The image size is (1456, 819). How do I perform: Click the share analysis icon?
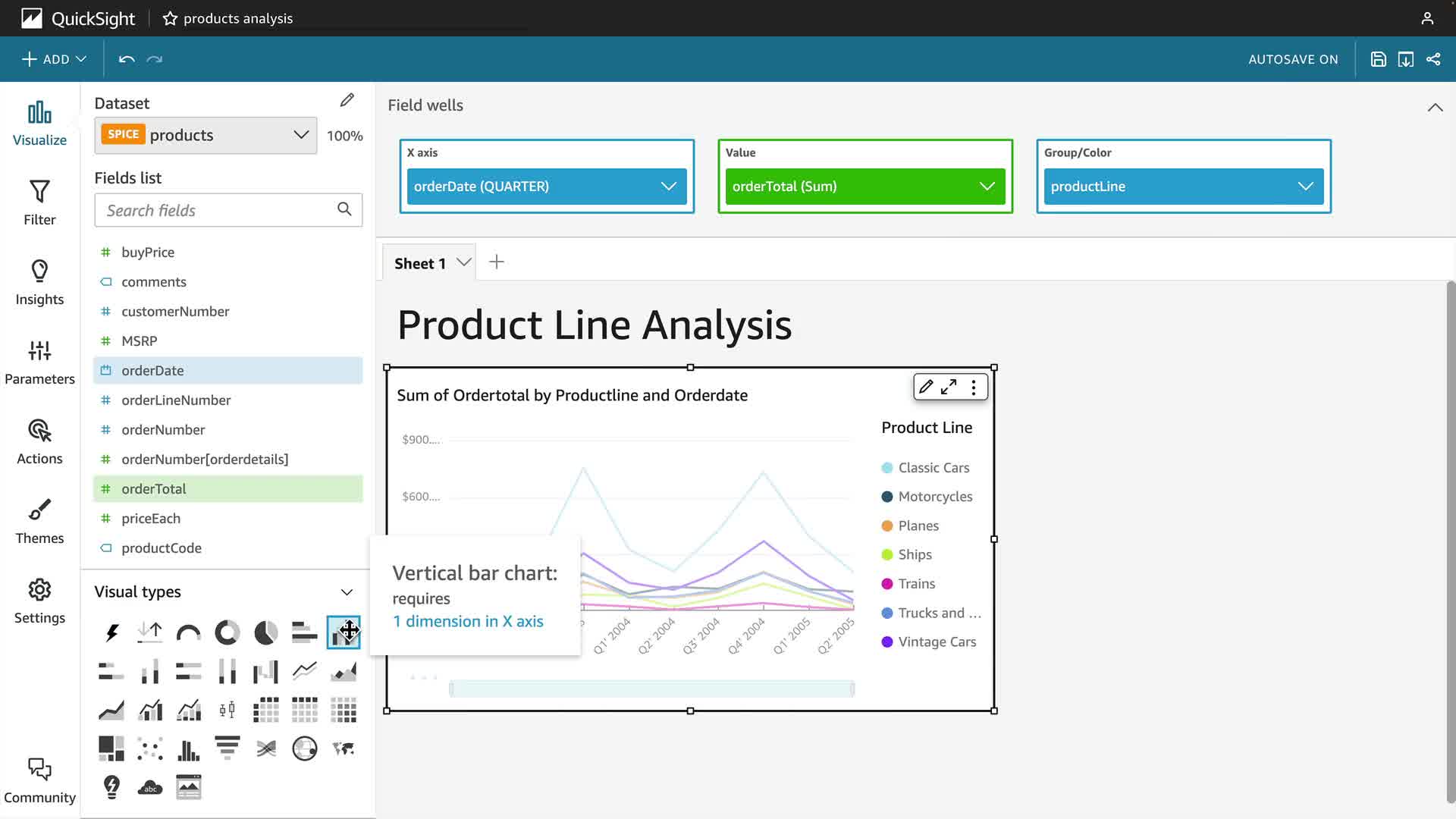pyautogui.click(x=1433, y=59)
